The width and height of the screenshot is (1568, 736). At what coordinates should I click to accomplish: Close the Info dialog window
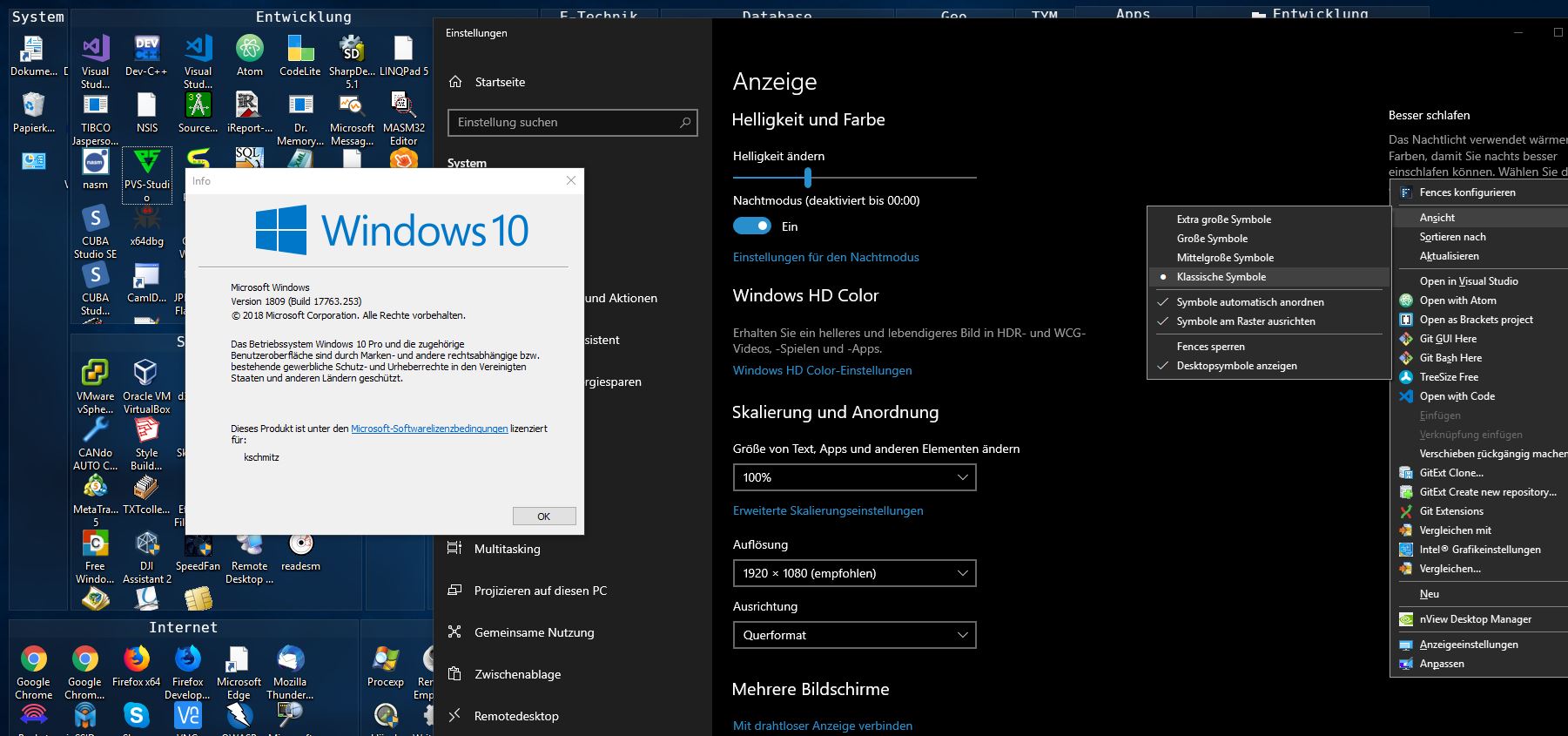pos(571,180)
